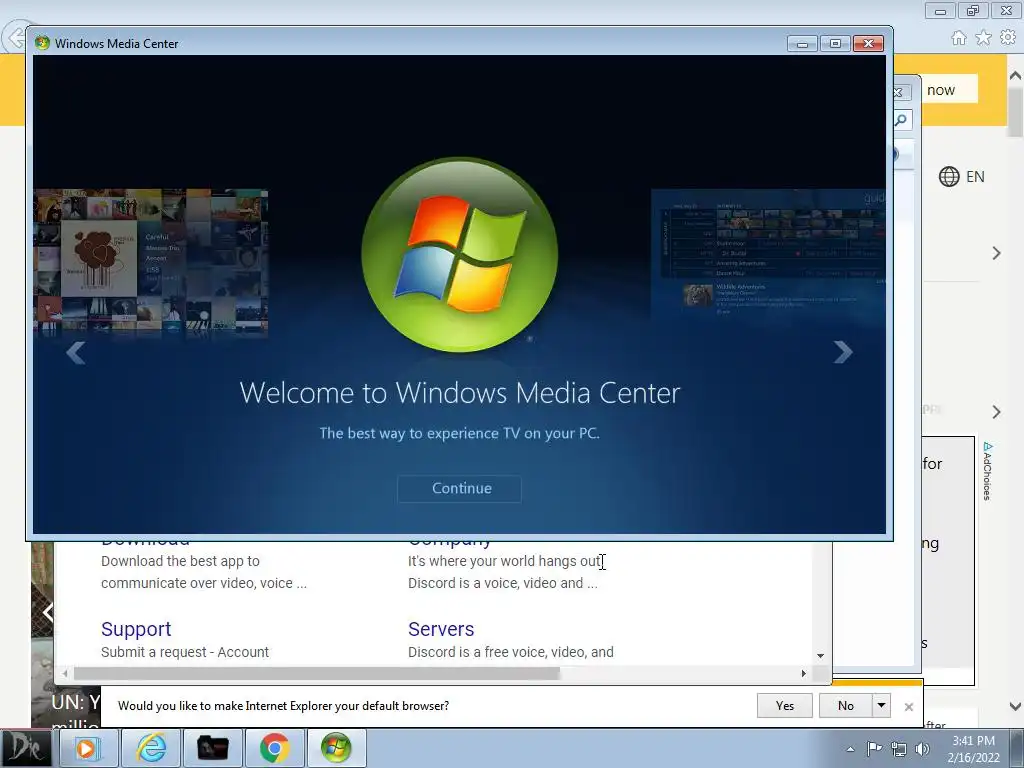Open Internet Explorer from the taskbar
Viewport: 1024px width, 768px height.
point(151,748)
